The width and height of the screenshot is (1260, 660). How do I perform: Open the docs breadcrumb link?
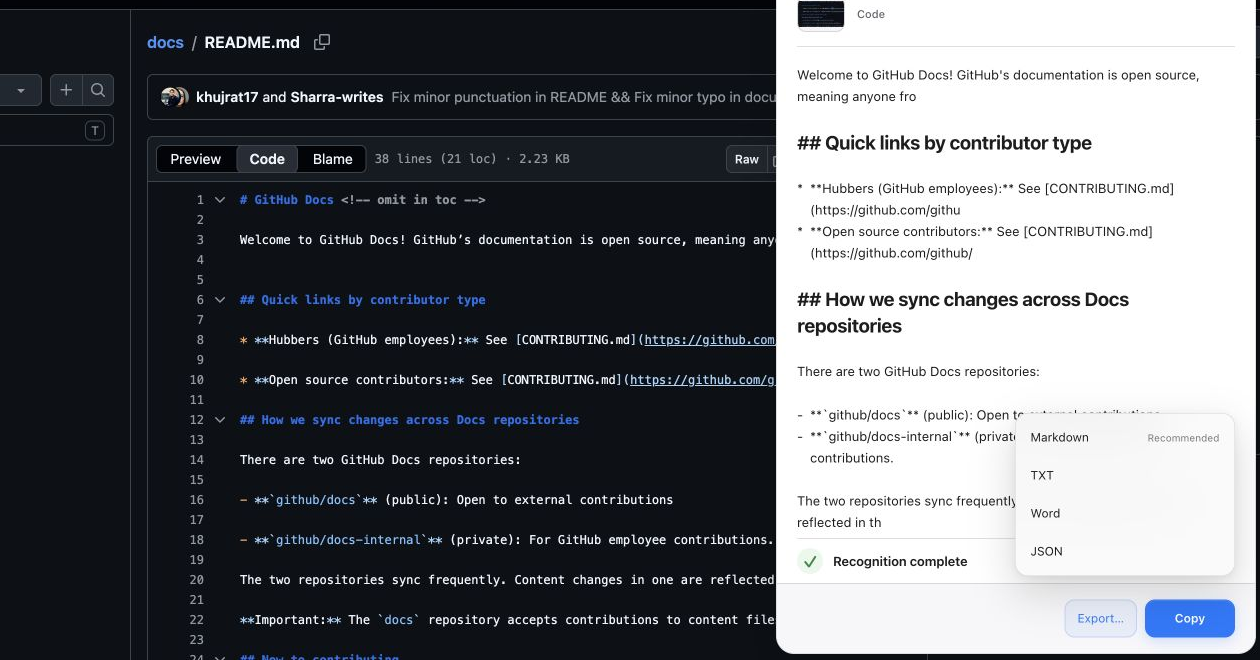click(165, 42)
